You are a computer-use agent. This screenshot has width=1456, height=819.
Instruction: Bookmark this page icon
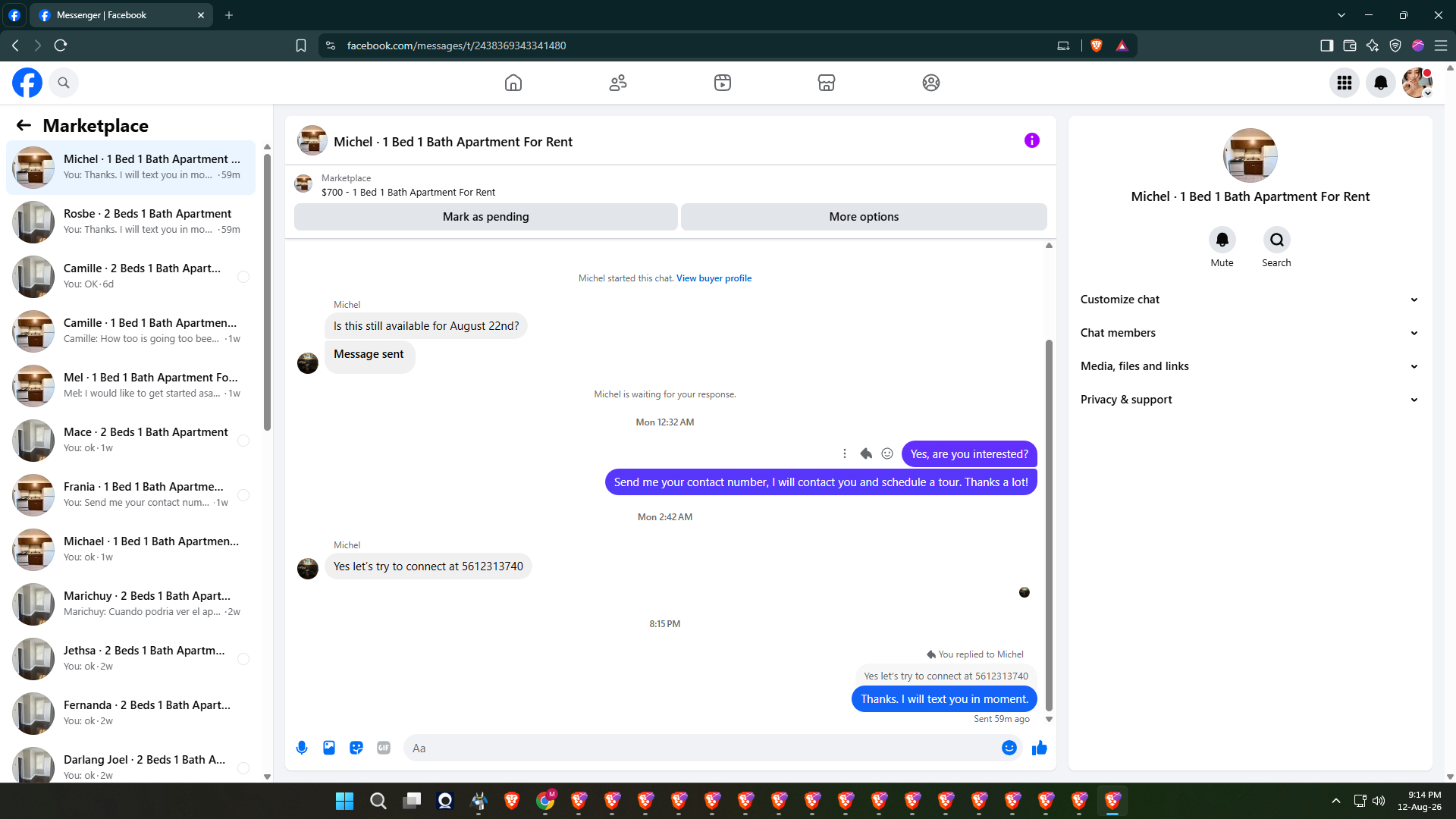point(301,45)
